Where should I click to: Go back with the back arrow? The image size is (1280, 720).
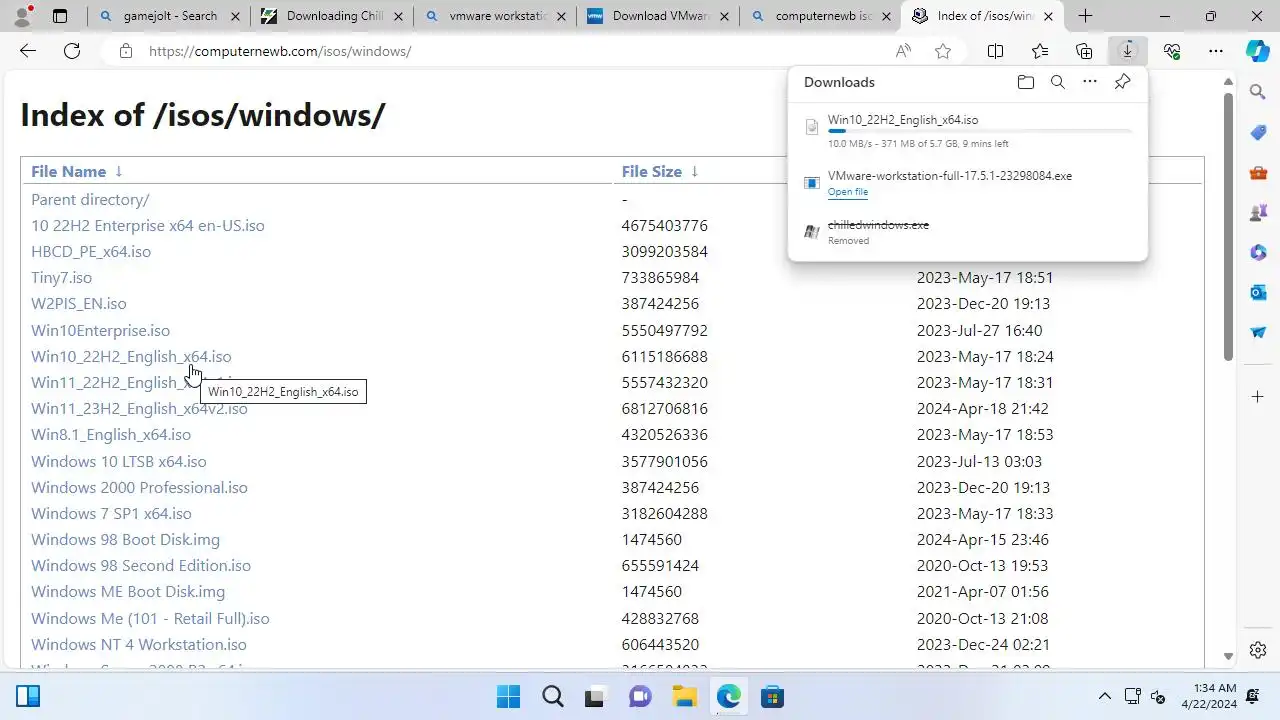coord(28,51)
